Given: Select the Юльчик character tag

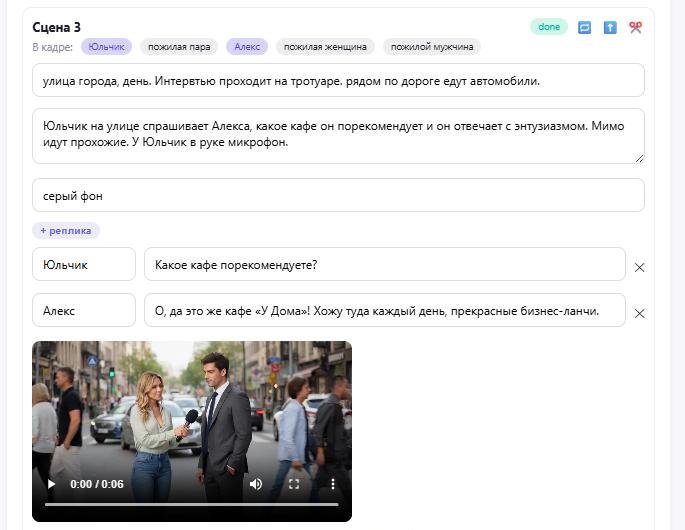Looking at the screenshot, I should (106, 47).
